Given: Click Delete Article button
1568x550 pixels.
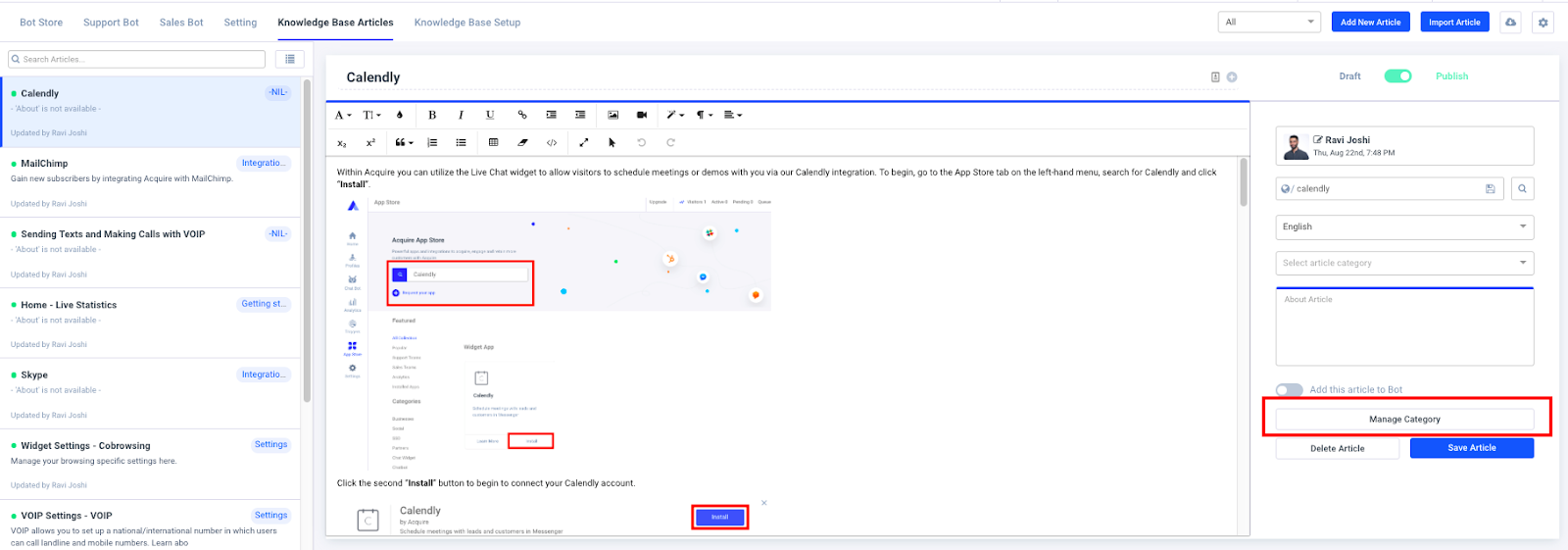Looking at the screenshot, I should click(x=1337, y=448).
